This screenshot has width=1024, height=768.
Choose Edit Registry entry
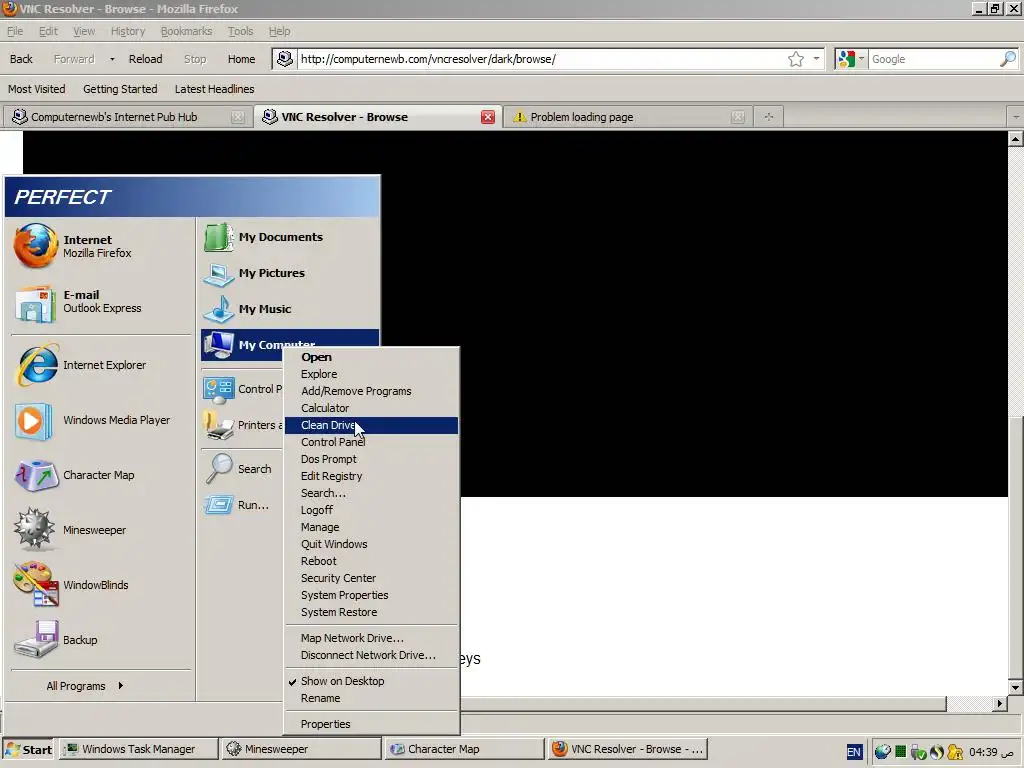pos(372,476)
